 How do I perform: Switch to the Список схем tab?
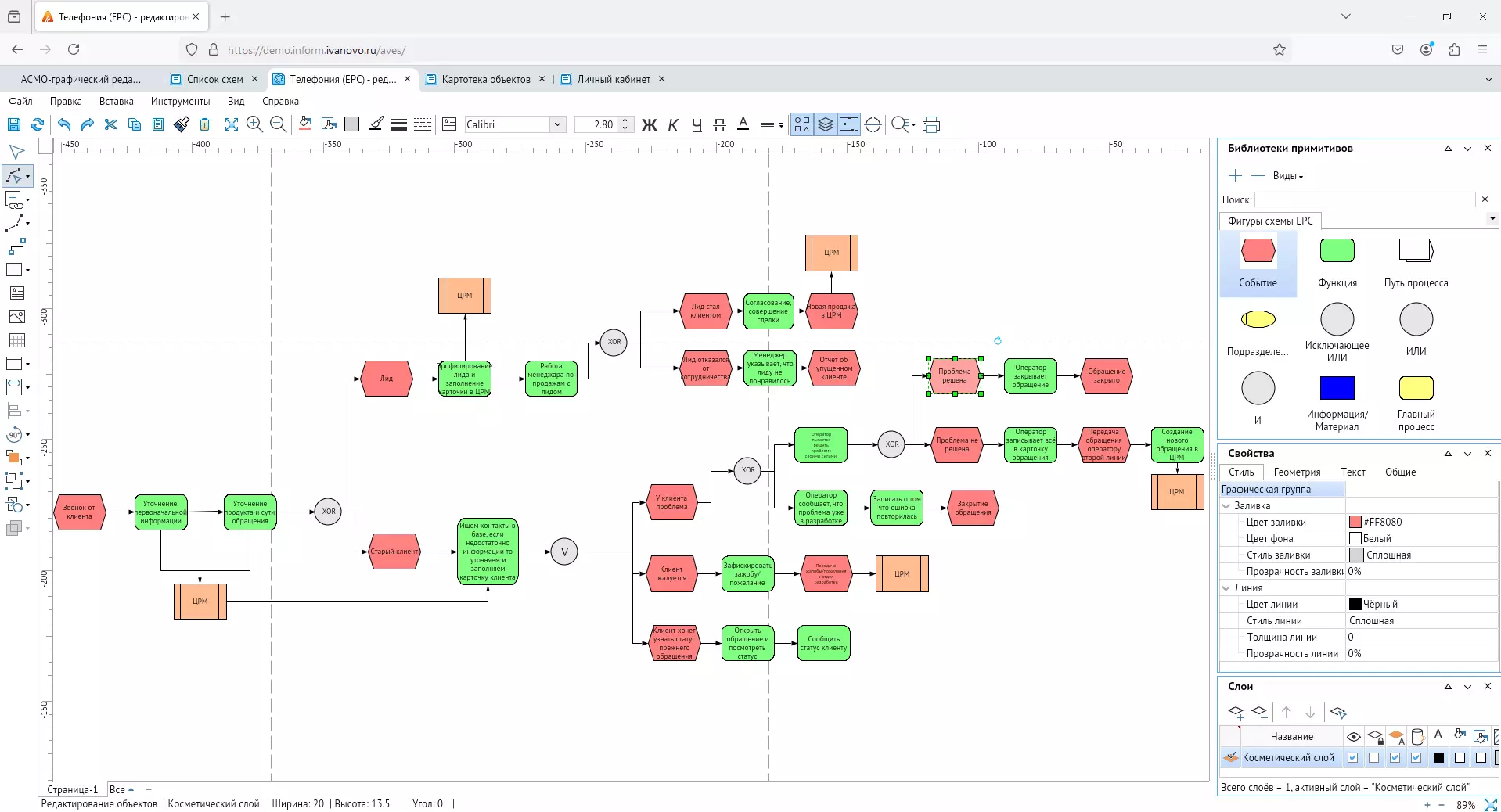tap(214, 79)
